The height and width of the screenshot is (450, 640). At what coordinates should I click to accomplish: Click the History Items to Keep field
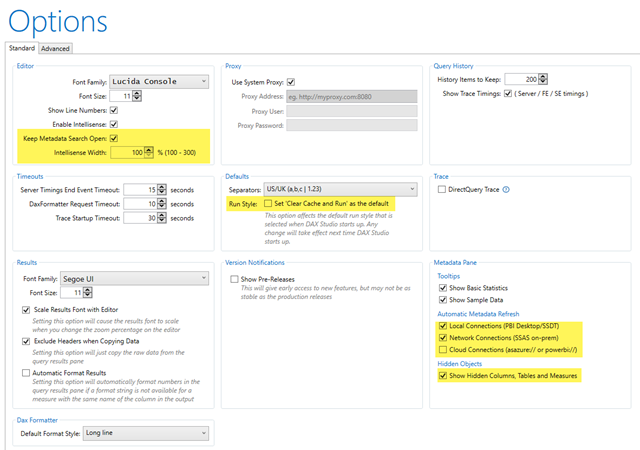tap(522, 79)
